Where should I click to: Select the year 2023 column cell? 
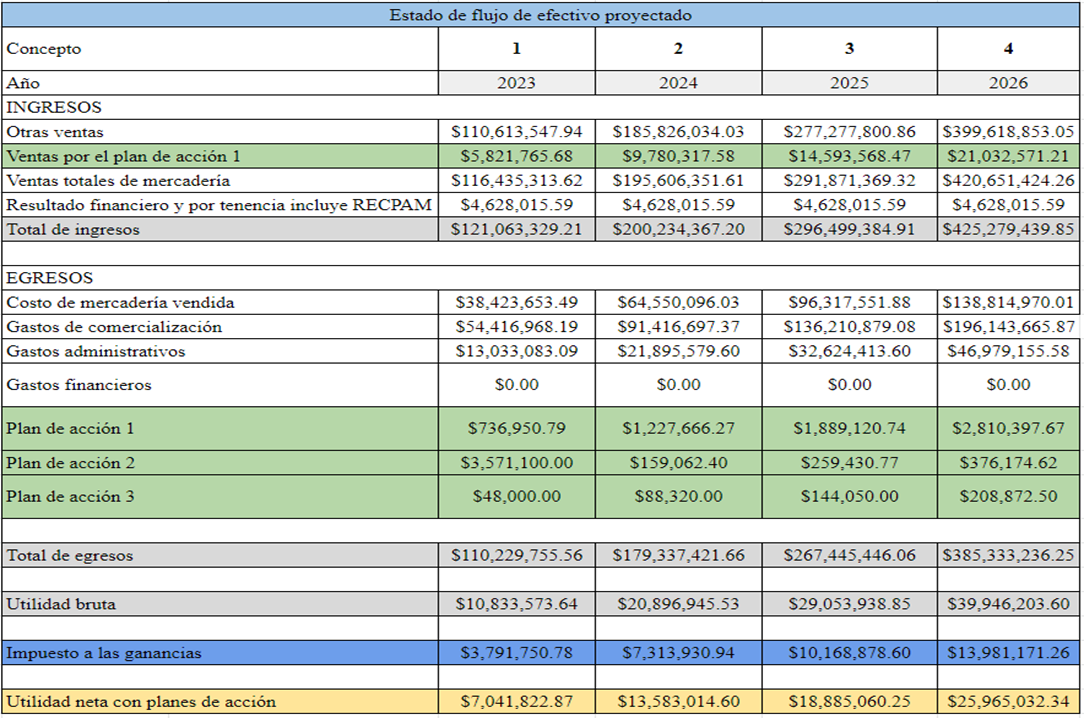(516, 83)
